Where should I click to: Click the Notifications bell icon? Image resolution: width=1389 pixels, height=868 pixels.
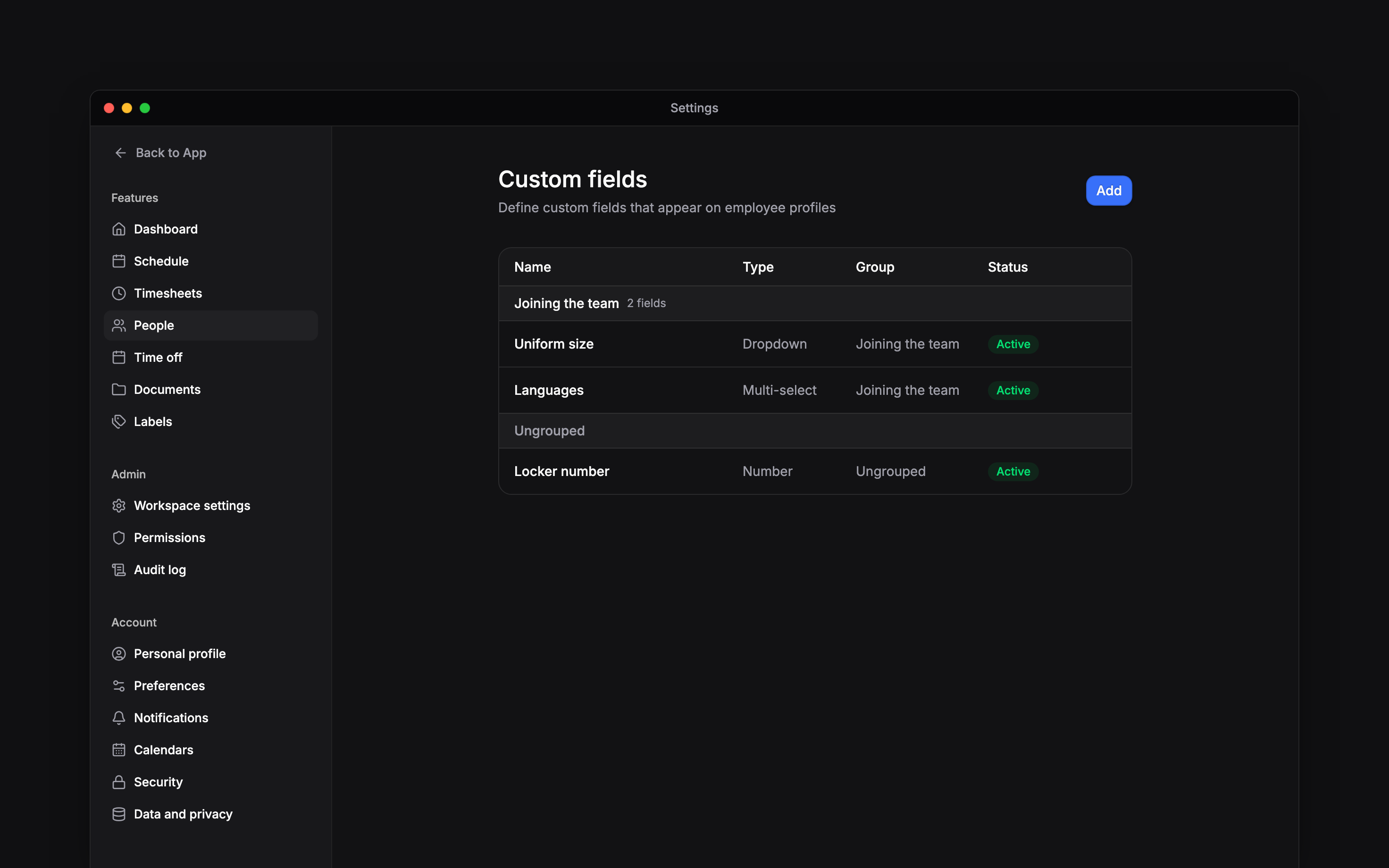coord(119,718)
